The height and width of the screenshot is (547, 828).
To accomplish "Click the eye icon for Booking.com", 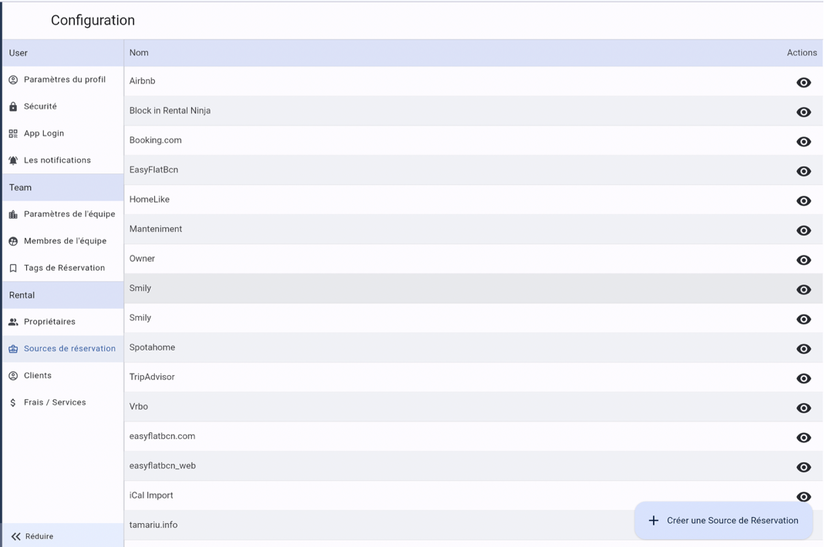I will coord(803,142).
